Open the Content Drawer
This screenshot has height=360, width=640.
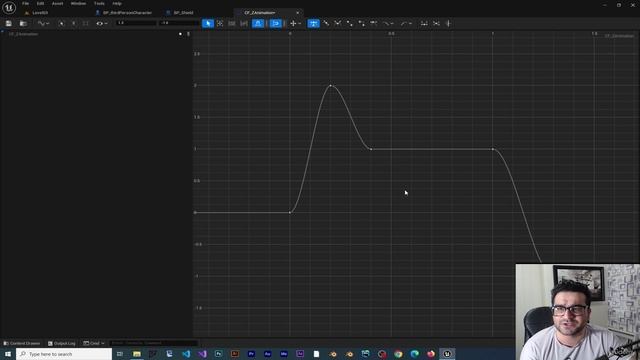click(x=22, y=343)
